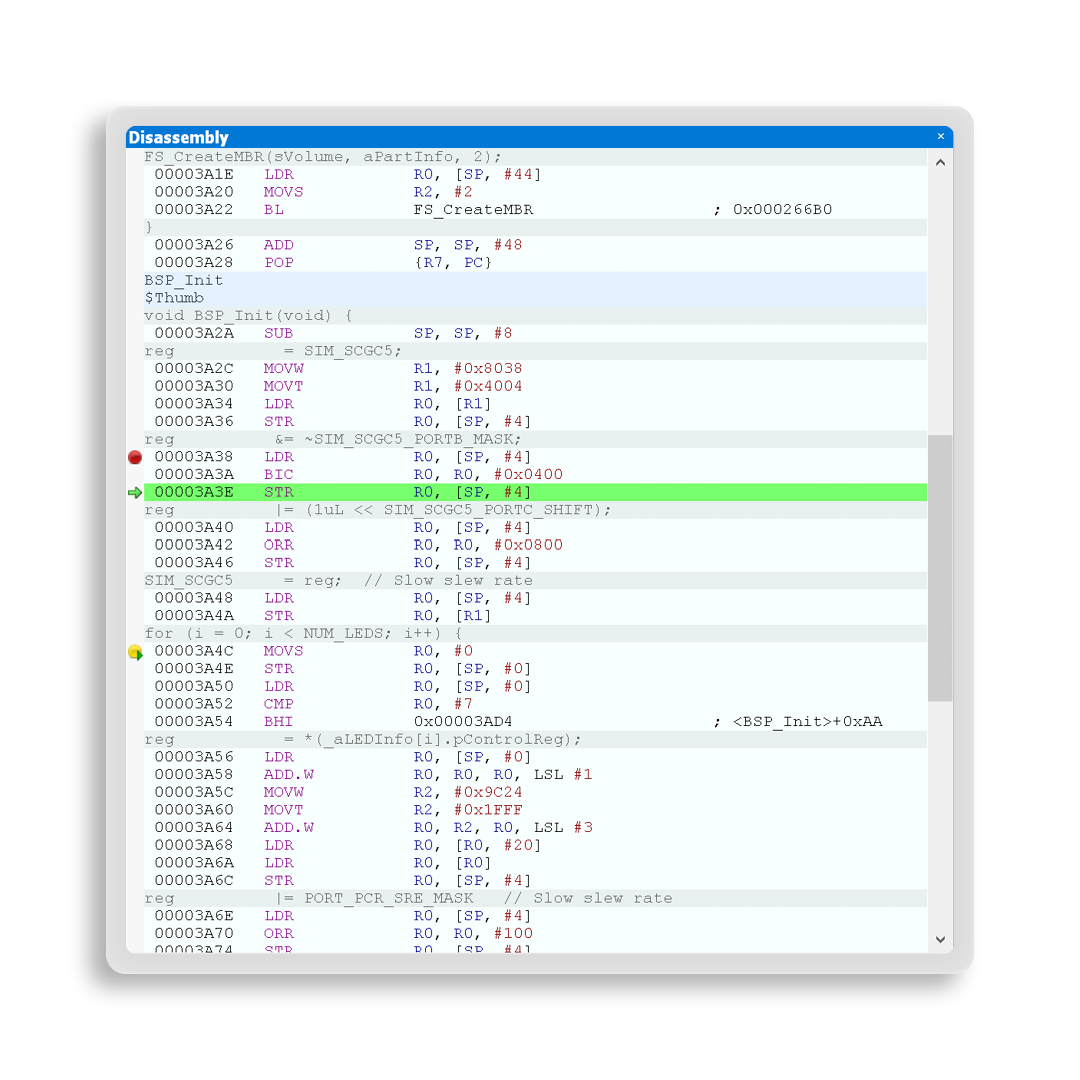Select the highlighted STR instruction at 00003A3E
The height and width of the screenshot is (1080, 1080).
[x=400, y=492]
